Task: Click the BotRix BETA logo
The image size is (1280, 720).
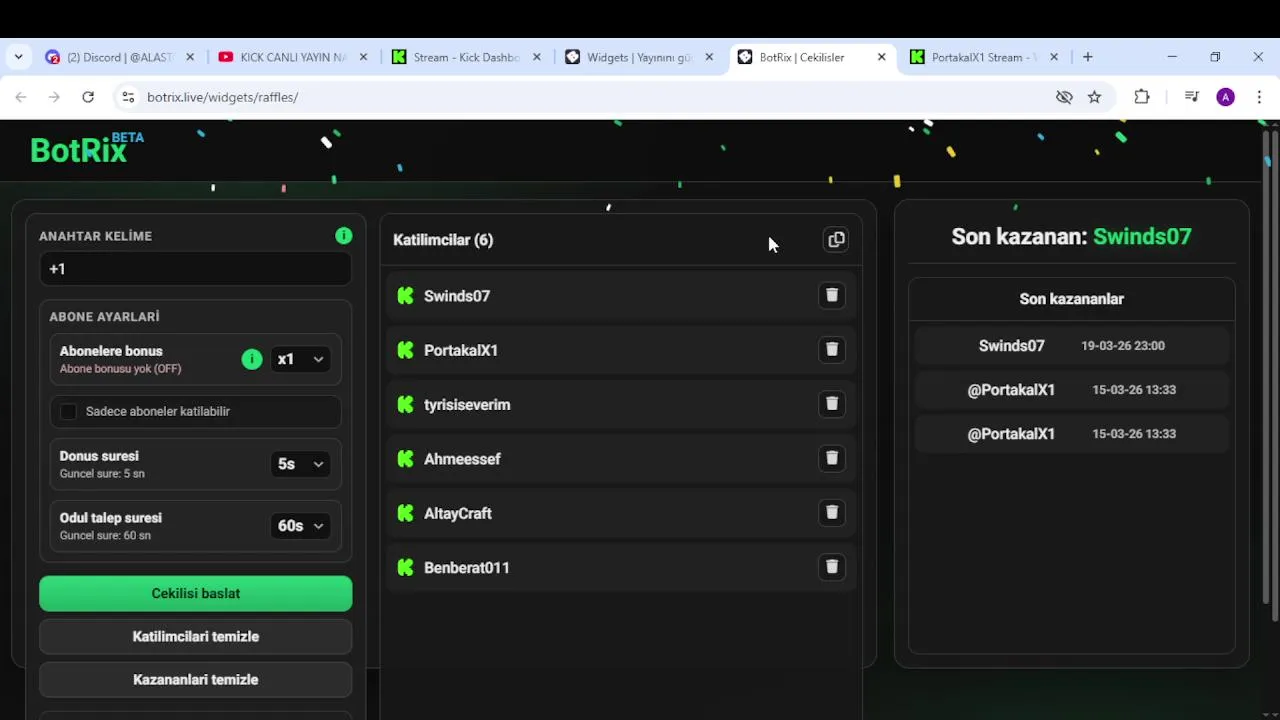Action: click(x=87, y=148)
